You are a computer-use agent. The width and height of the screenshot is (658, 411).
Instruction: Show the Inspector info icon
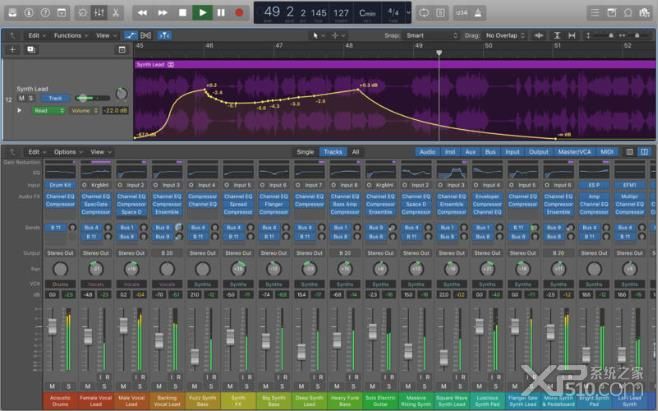29,13
